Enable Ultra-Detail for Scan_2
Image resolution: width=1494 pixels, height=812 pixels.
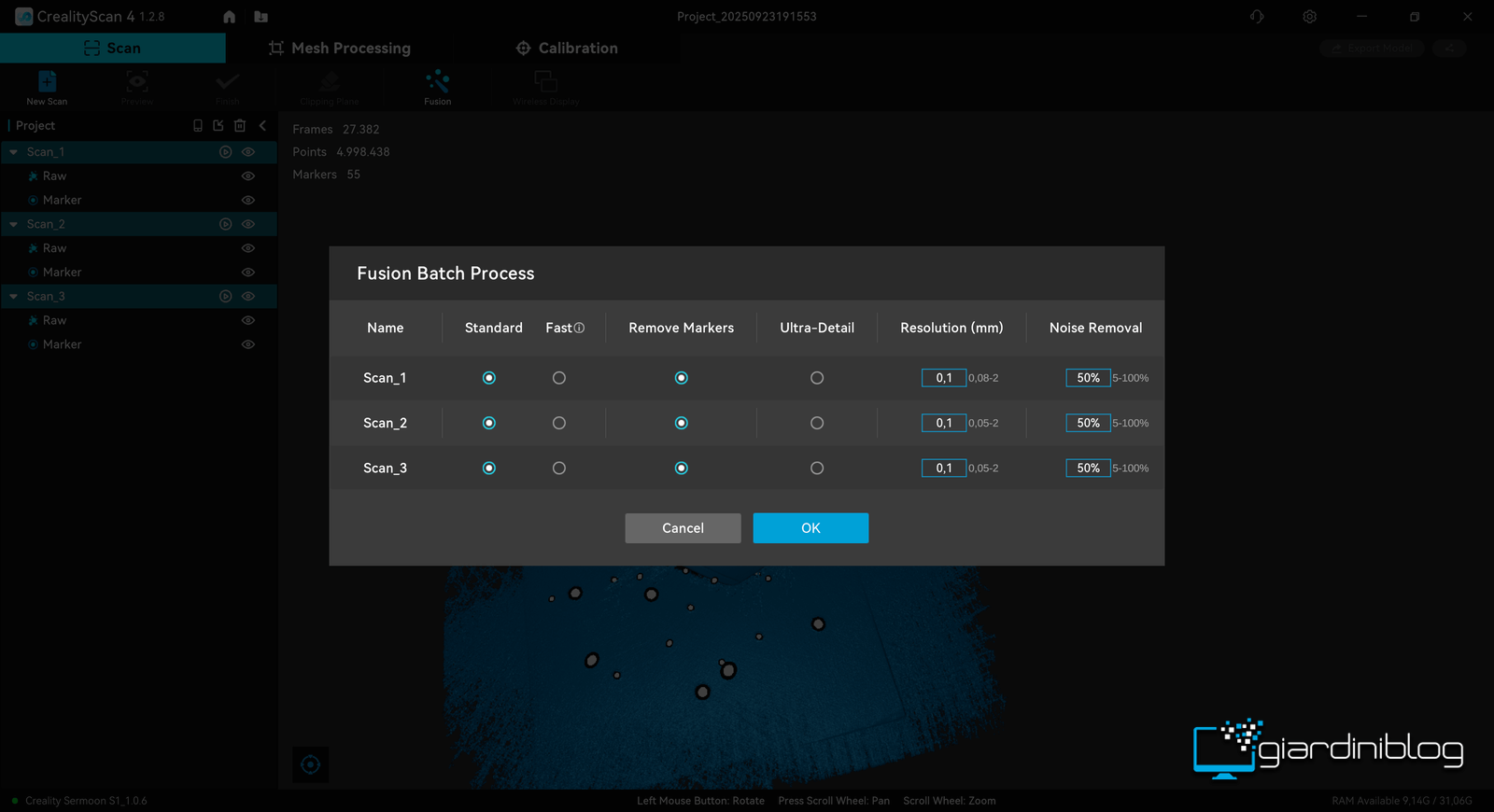[817, 423]
